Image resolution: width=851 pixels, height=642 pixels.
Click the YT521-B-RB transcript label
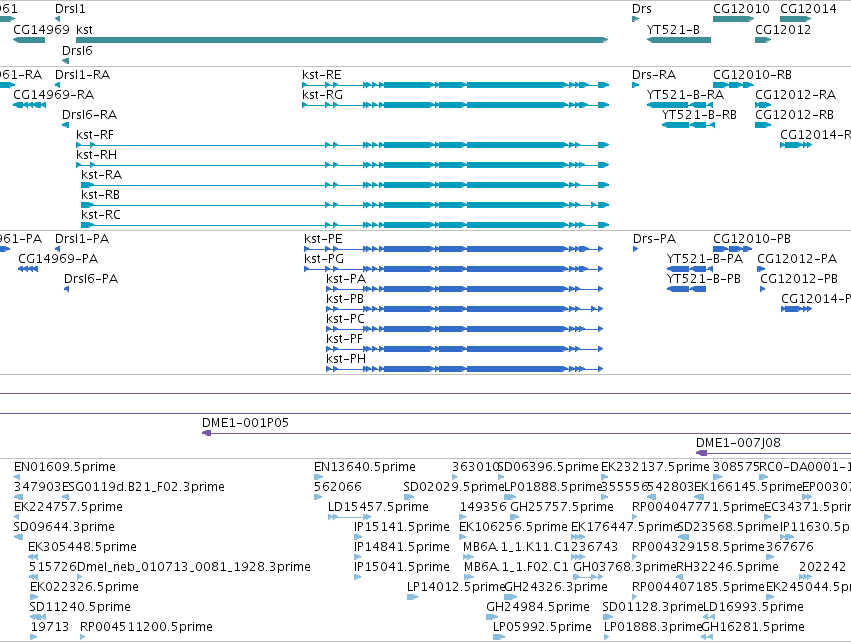pos(699,115)
